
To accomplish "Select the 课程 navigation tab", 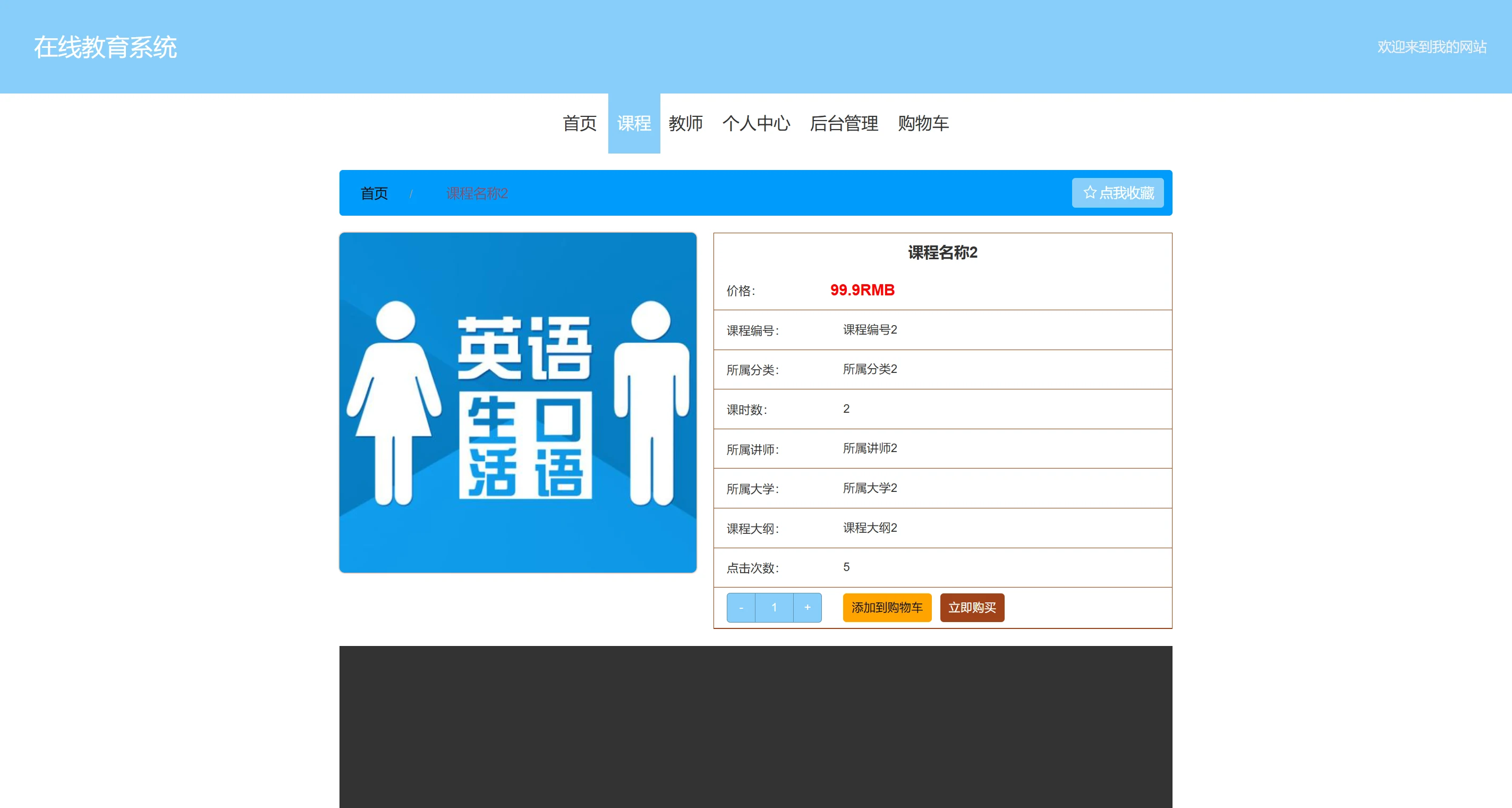I will [x=634, y=123].
